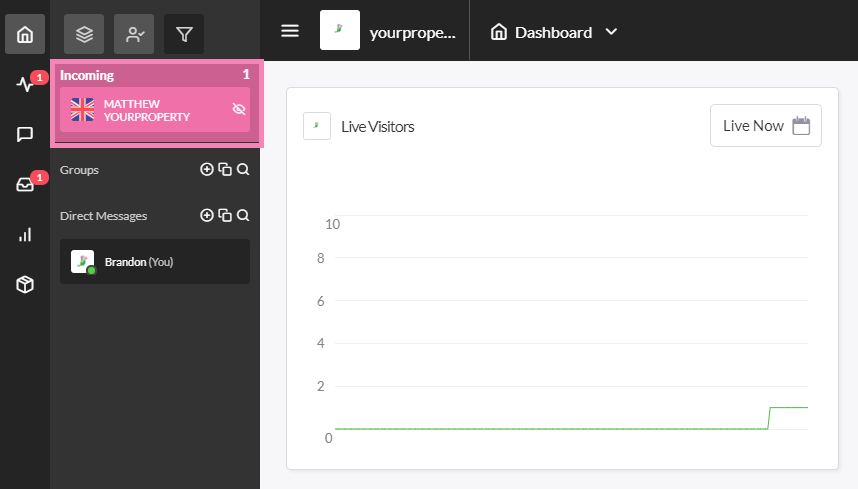
Task: Select the assigned-user checkmark icon
Action: [134, 34]
